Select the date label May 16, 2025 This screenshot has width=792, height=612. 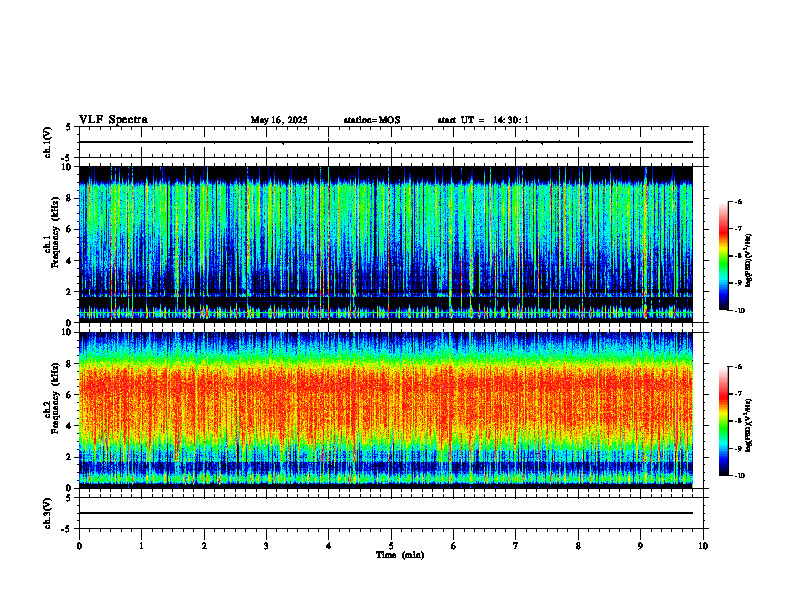(279, 120)
